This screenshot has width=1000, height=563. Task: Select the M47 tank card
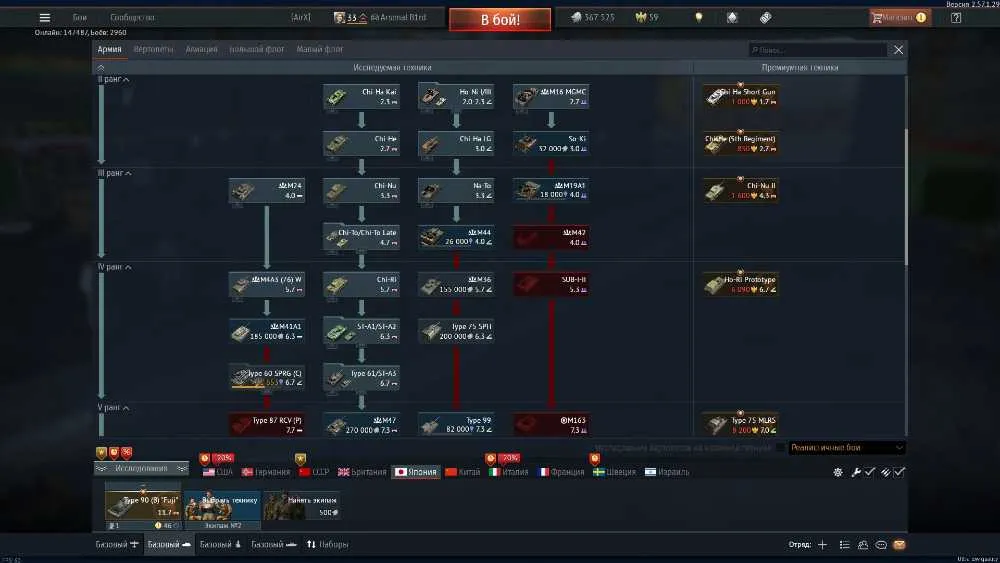click(x=362, y=425)
